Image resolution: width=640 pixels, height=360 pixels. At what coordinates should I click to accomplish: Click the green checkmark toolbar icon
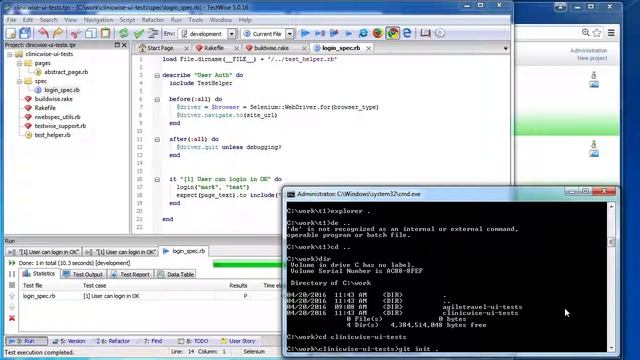coord(139,33)
